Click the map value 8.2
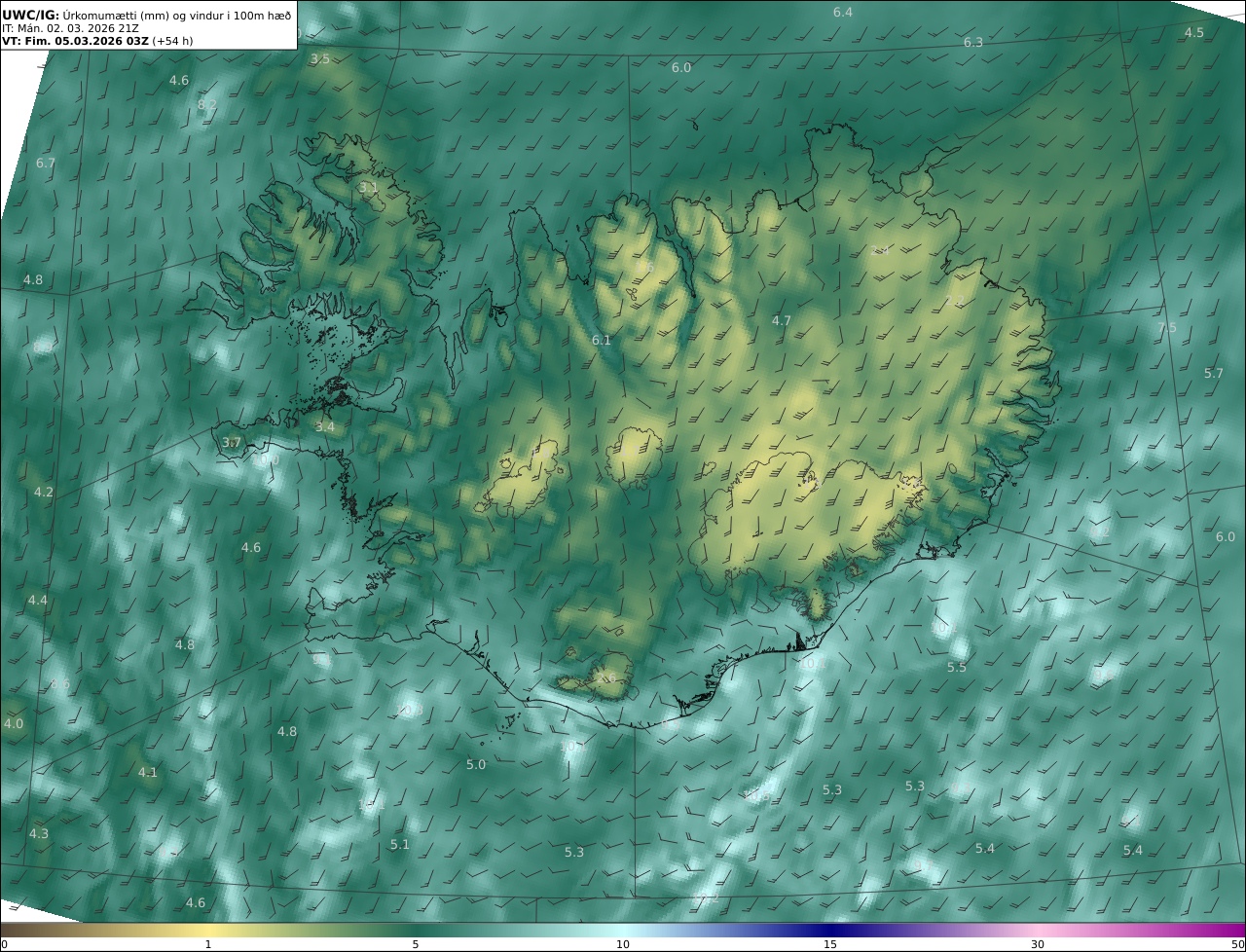This screenshot has height=952, width=1246. click(207, 104)
